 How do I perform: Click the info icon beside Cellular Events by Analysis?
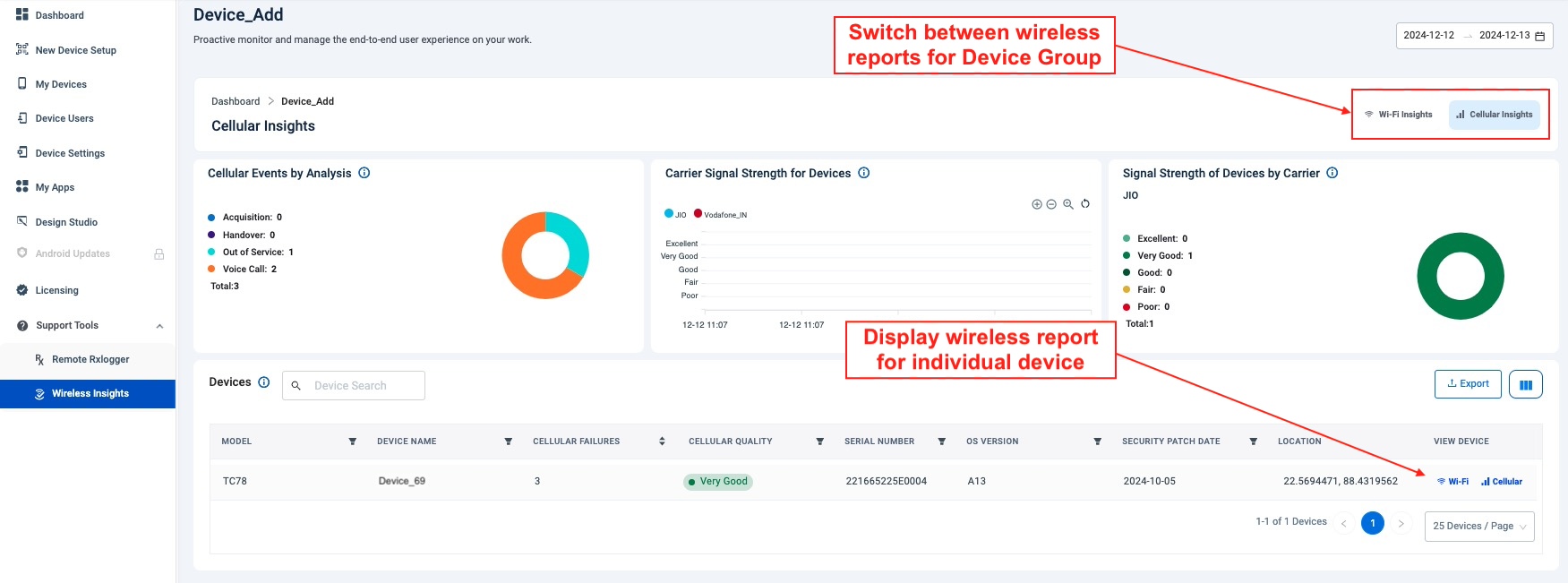click(x=364, y=173)
